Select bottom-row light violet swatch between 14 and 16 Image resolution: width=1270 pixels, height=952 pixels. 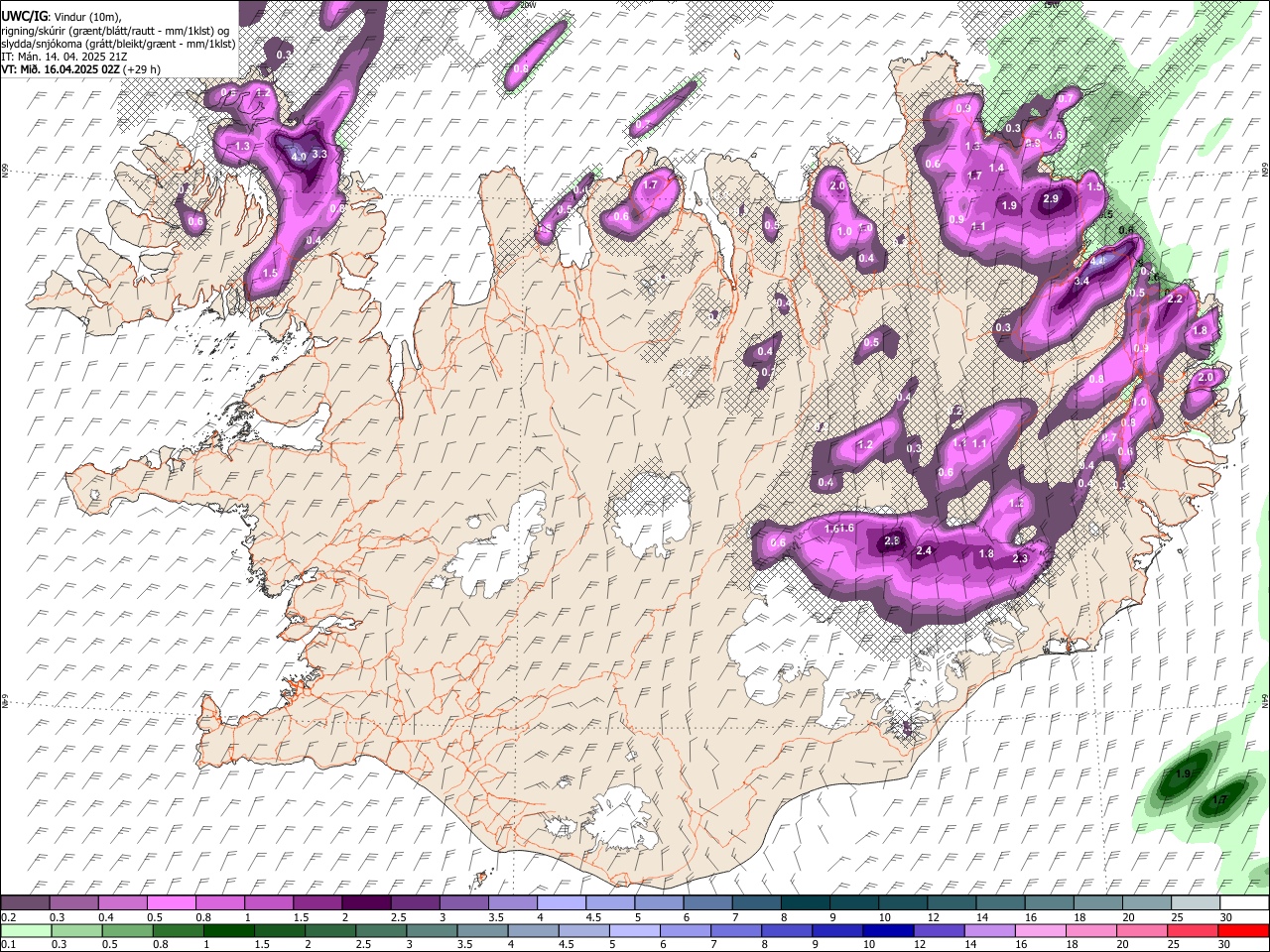pos(989,930)
